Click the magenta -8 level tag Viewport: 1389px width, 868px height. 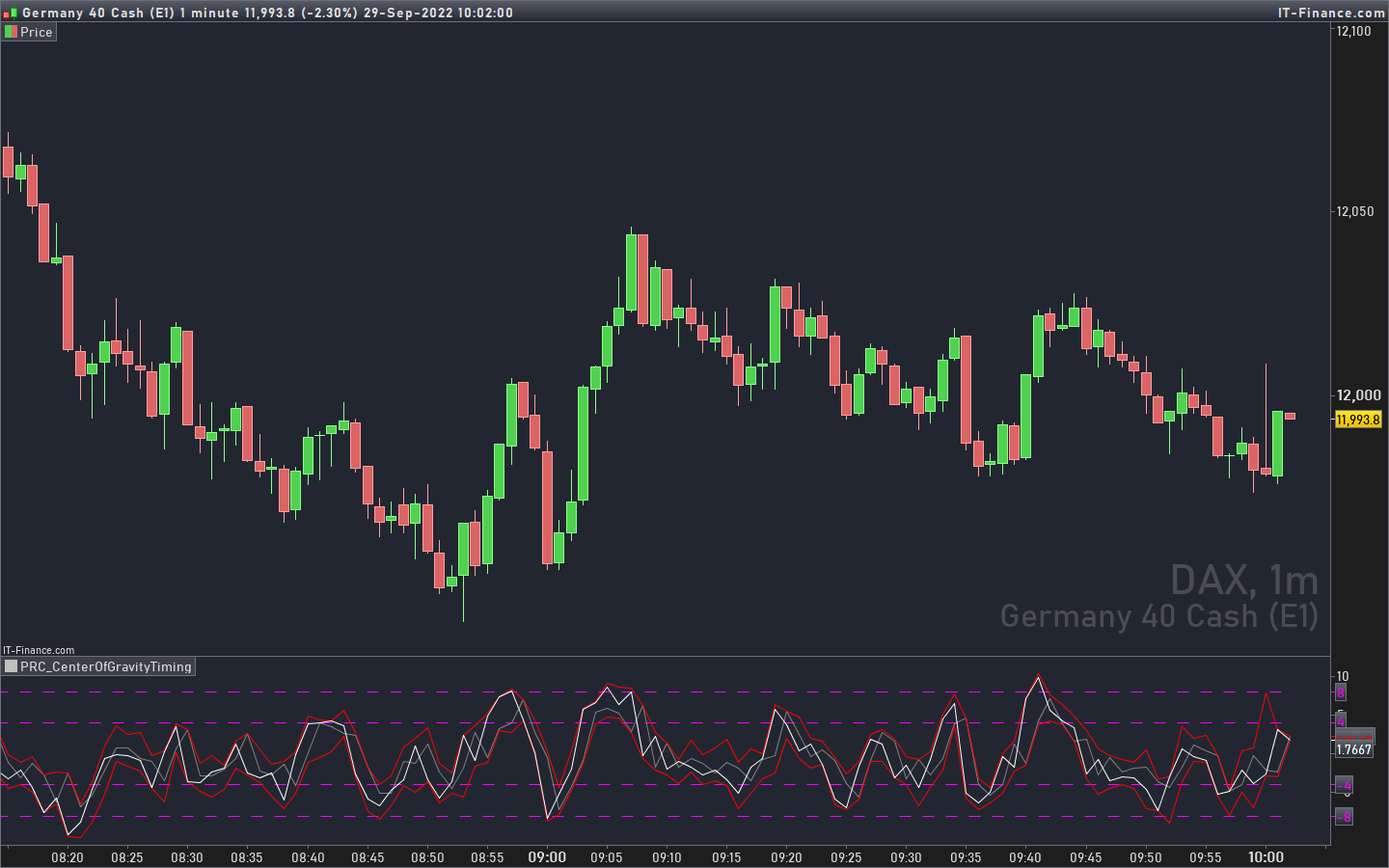pos(1344,817)
